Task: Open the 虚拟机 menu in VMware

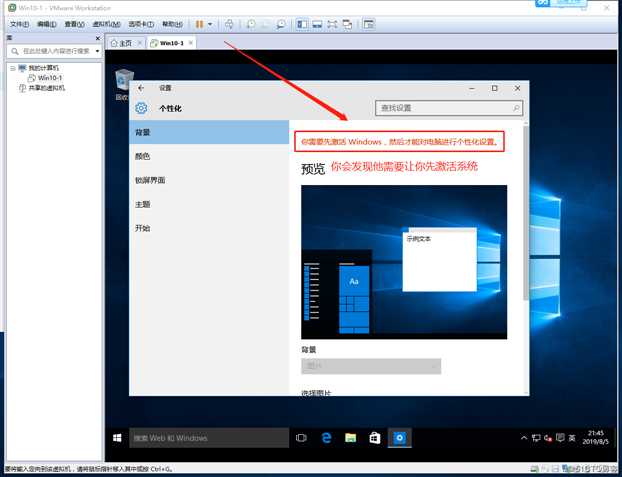Action: tap(106, 24)
